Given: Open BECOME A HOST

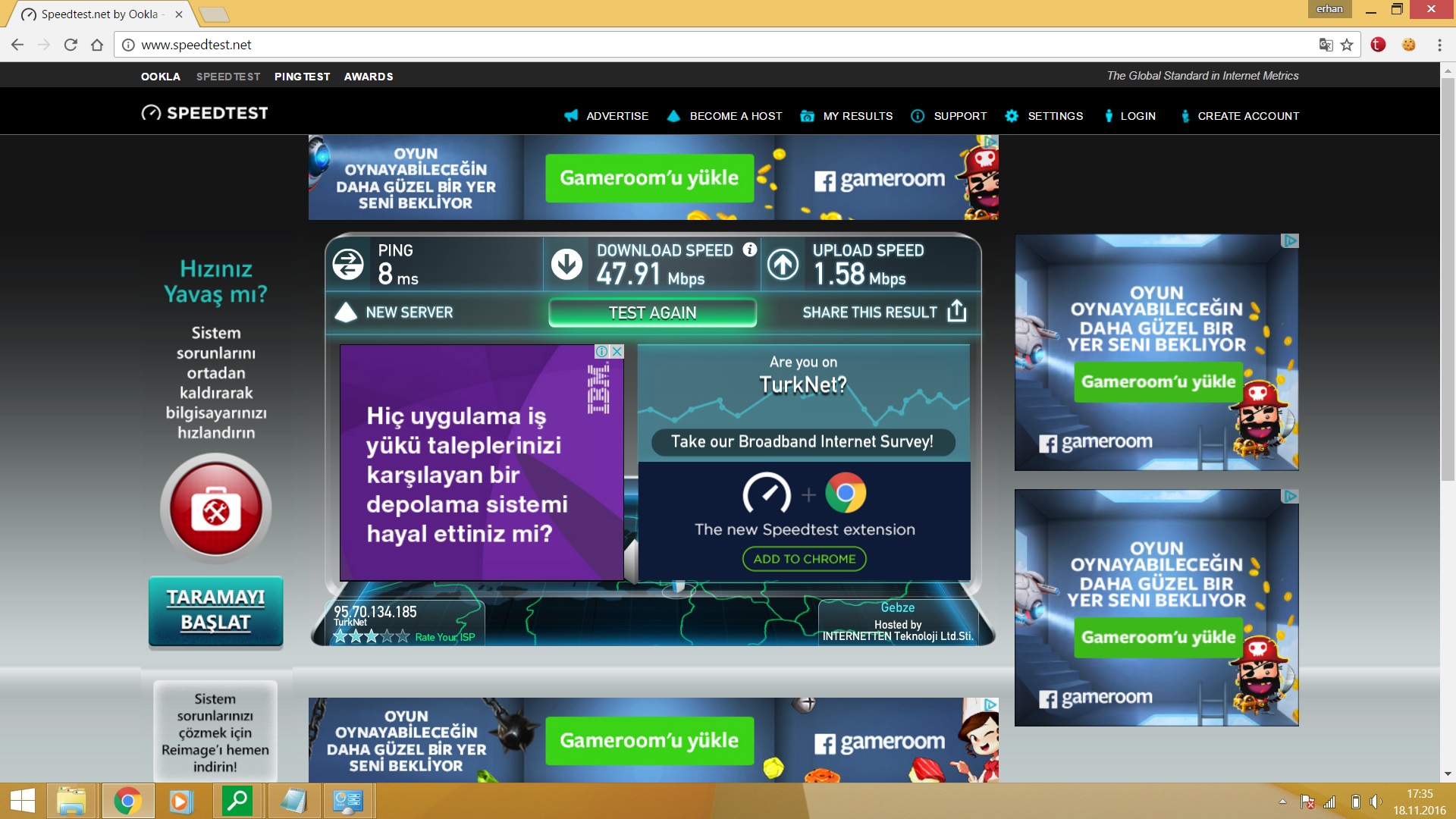Looking at the screenshot, I should (724, 116).
